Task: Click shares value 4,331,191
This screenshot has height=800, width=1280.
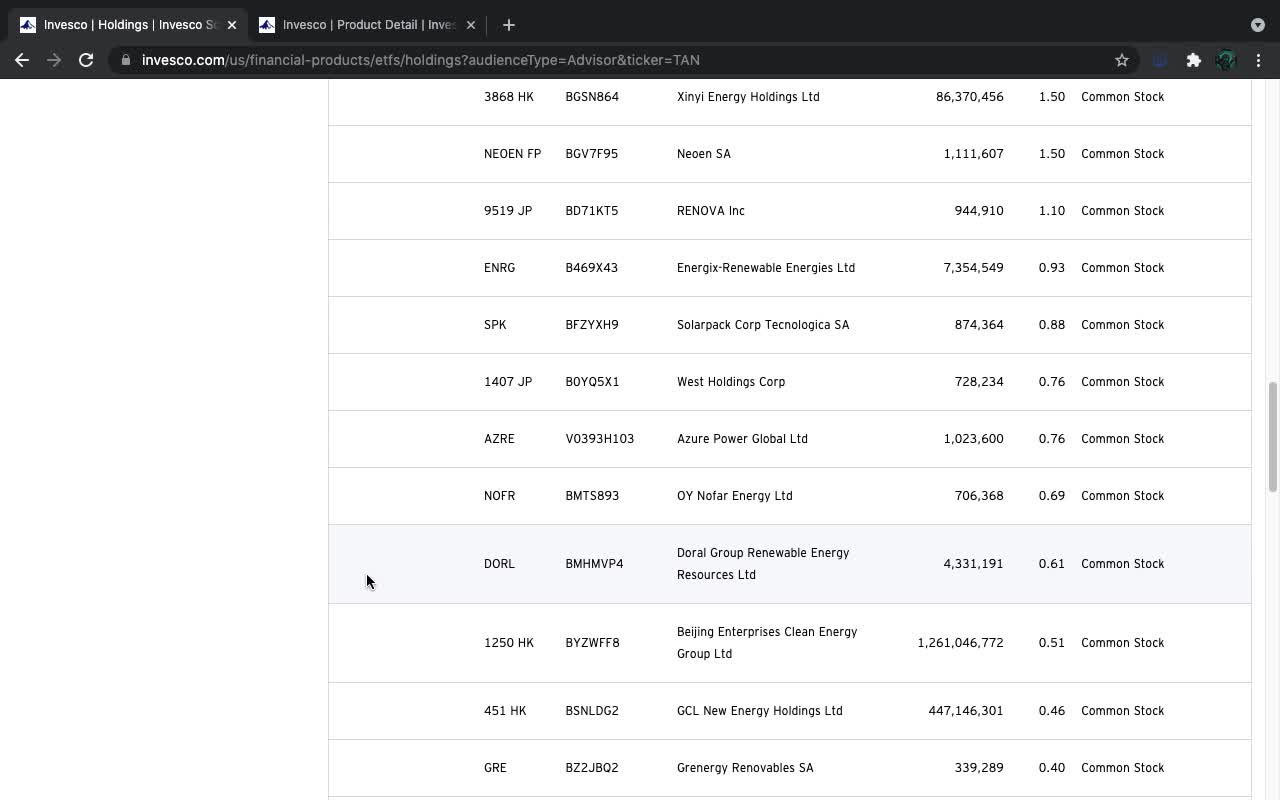Action: click(x=973, y=564)
